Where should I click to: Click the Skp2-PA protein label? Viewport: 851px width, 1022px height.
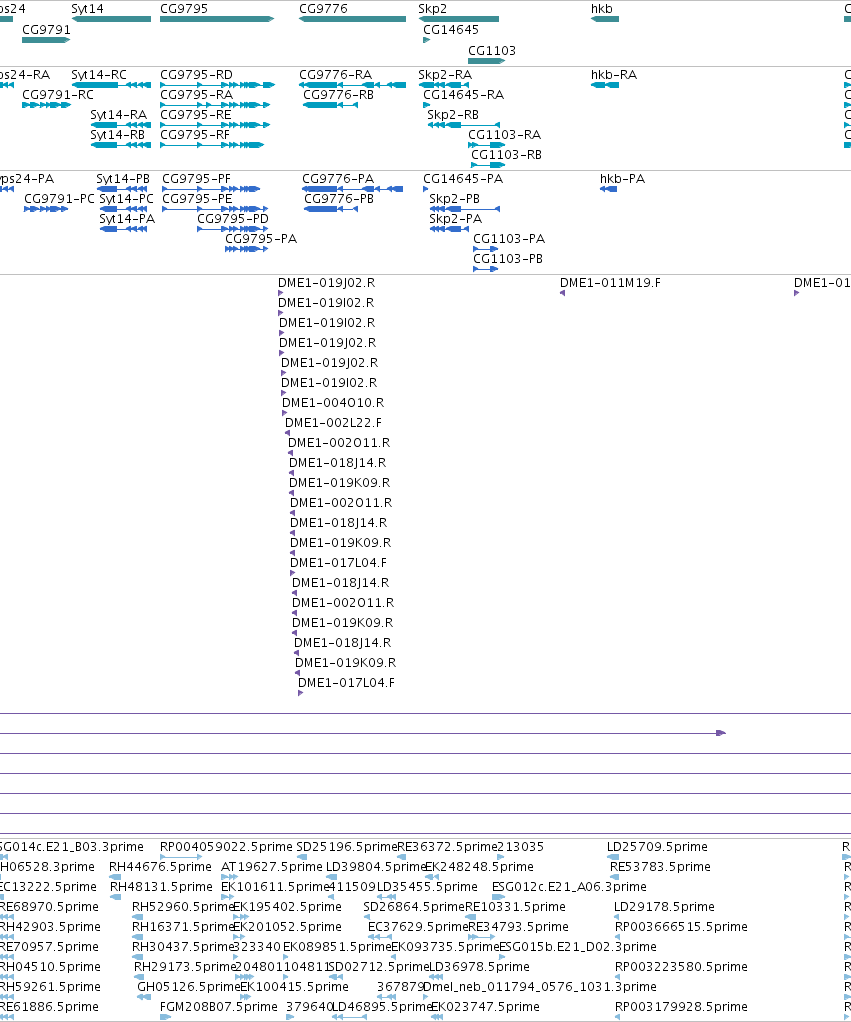click(455, 218)
